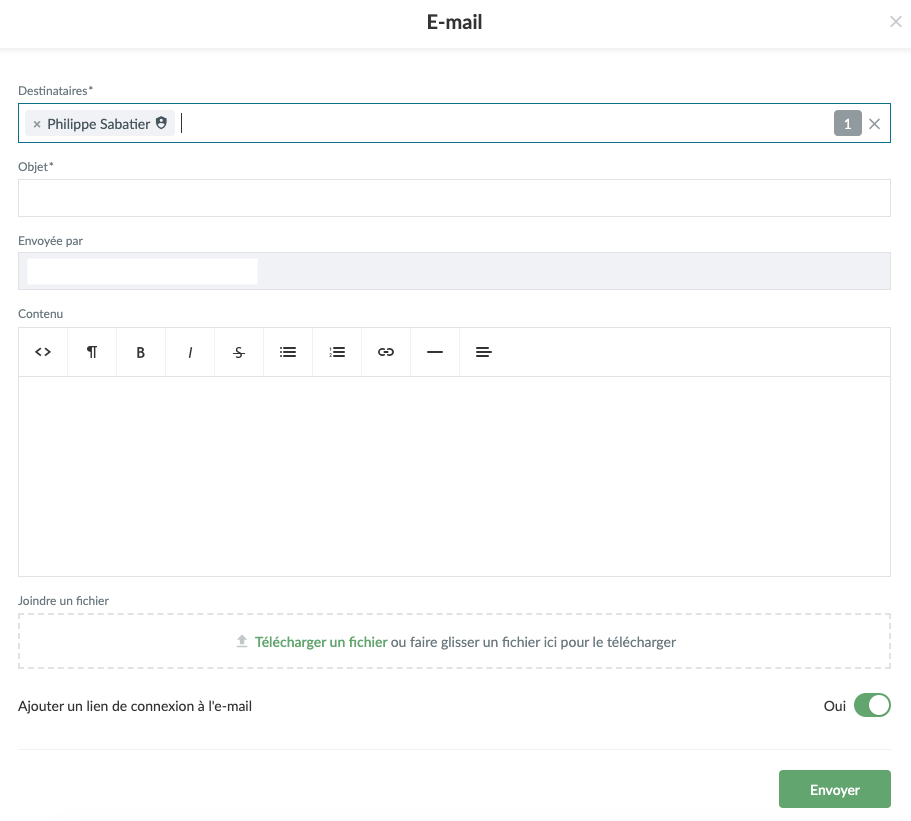Image resolution: width=911 pixels, height=821 pixels.
Task: Click the Envoyer button
Action: coord(834,790)
